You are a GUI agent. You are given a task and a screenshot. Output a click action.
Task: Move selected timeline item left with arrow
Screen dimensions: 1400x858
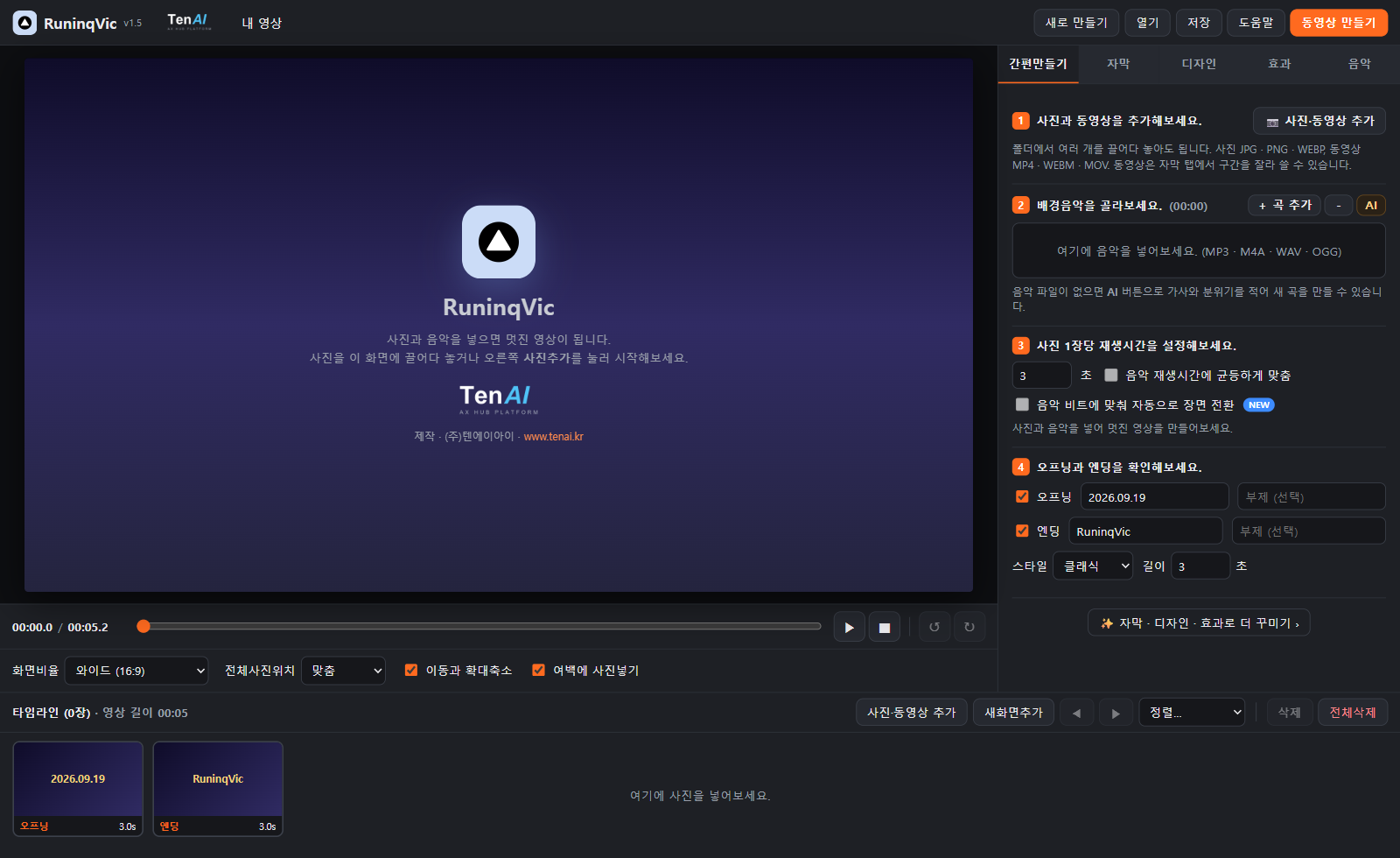(1076, 713)
